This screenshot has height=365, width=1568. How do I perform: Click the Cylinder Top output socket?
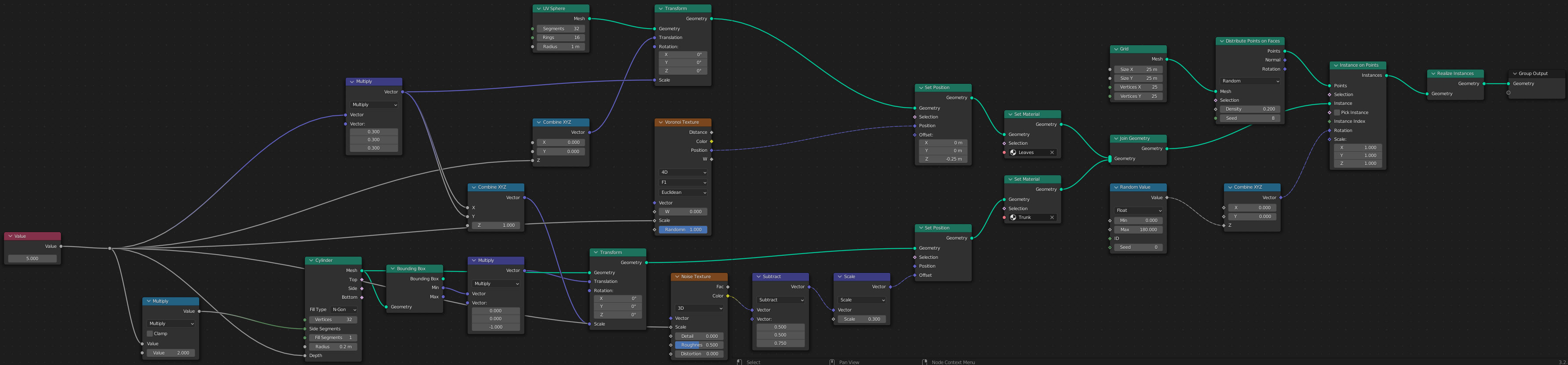362,280
